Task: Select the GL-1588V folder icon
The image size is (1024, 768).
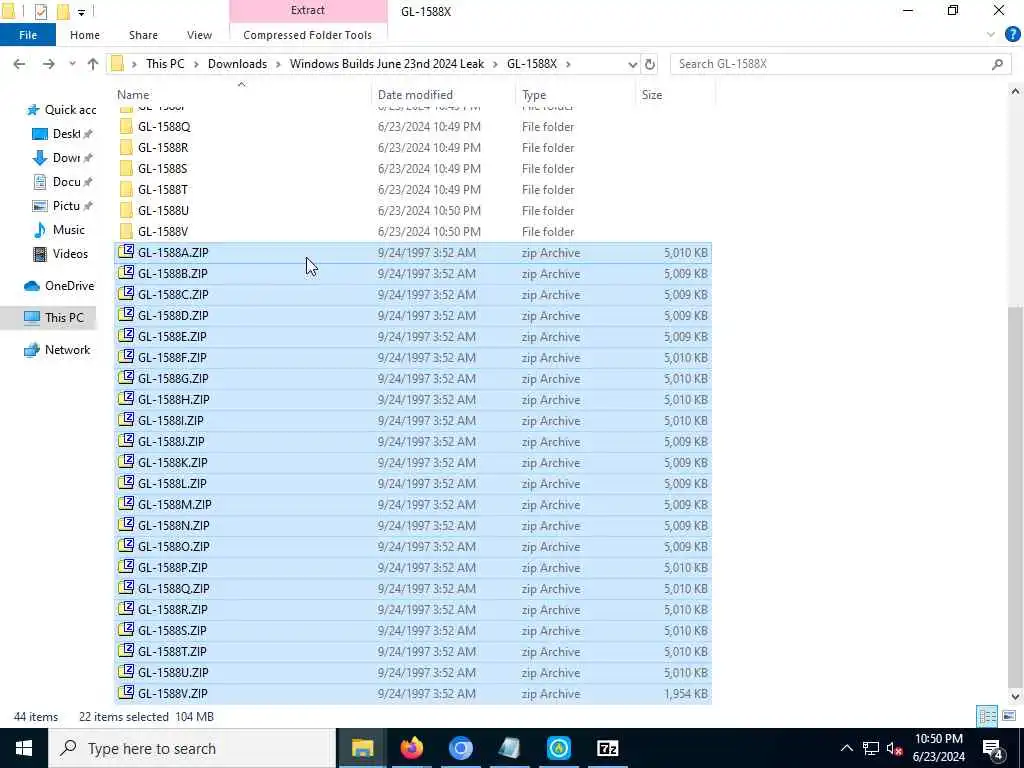Action: pos(126,231)
